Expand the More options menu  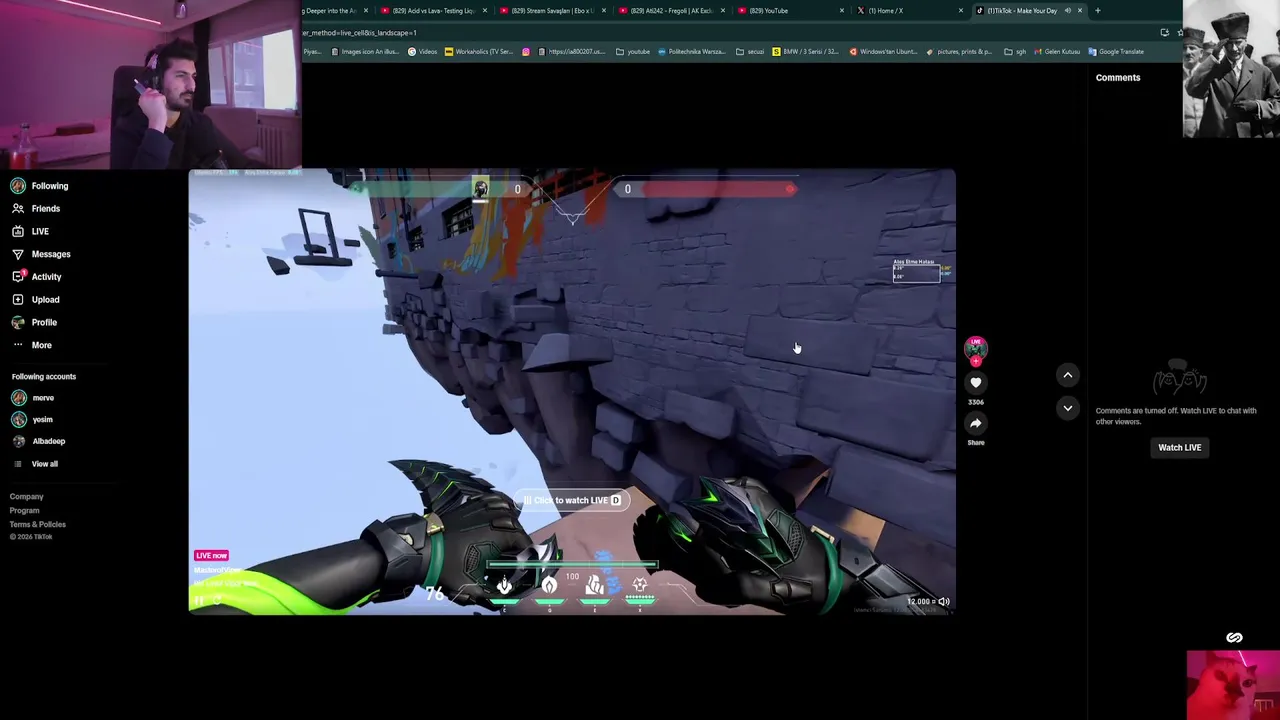[x=32, y=345]
